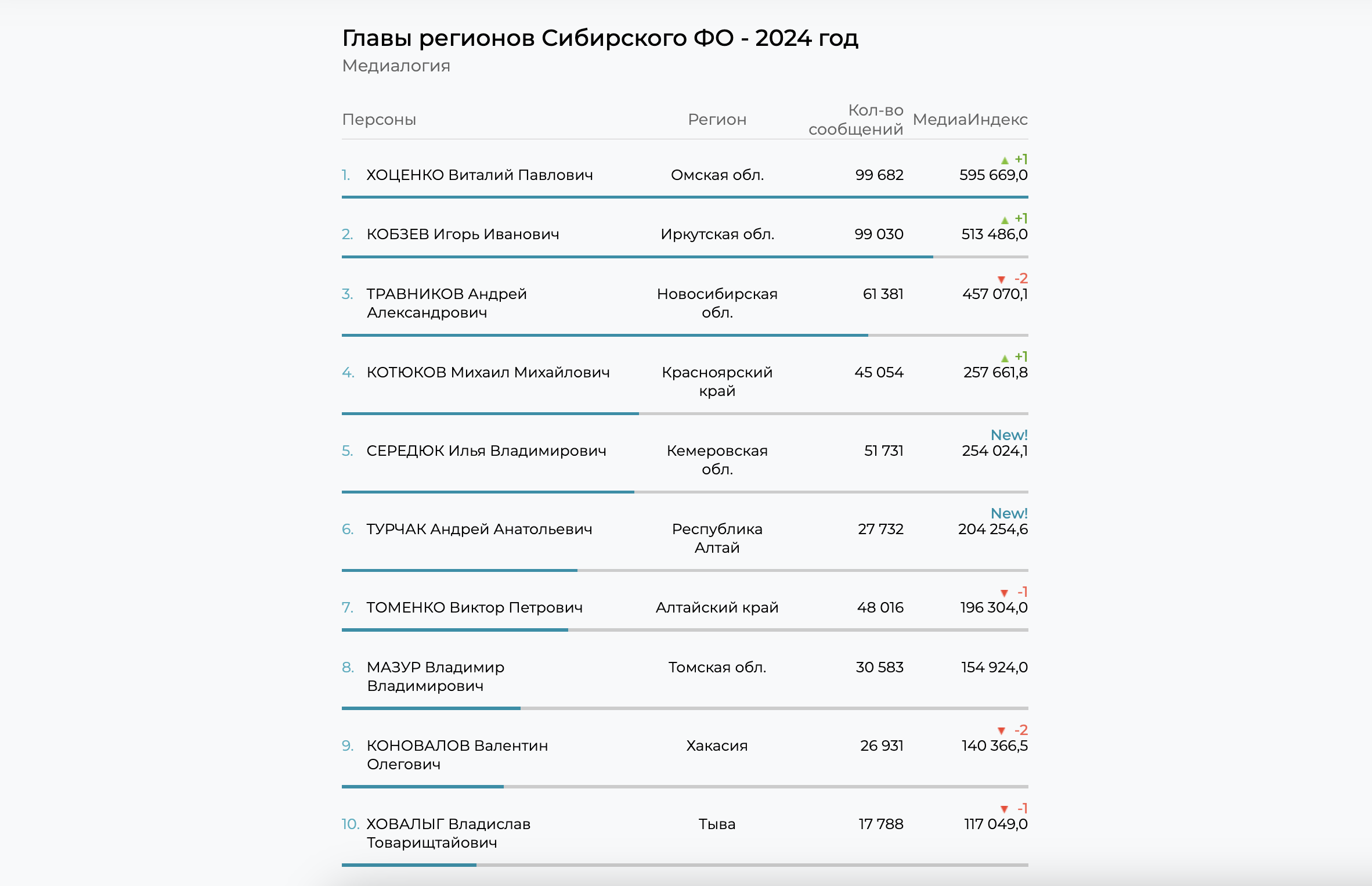Screen dimensions: 1372x886
Task: Click MediaIndex value 257 661,8
Action: click(995, 372)
